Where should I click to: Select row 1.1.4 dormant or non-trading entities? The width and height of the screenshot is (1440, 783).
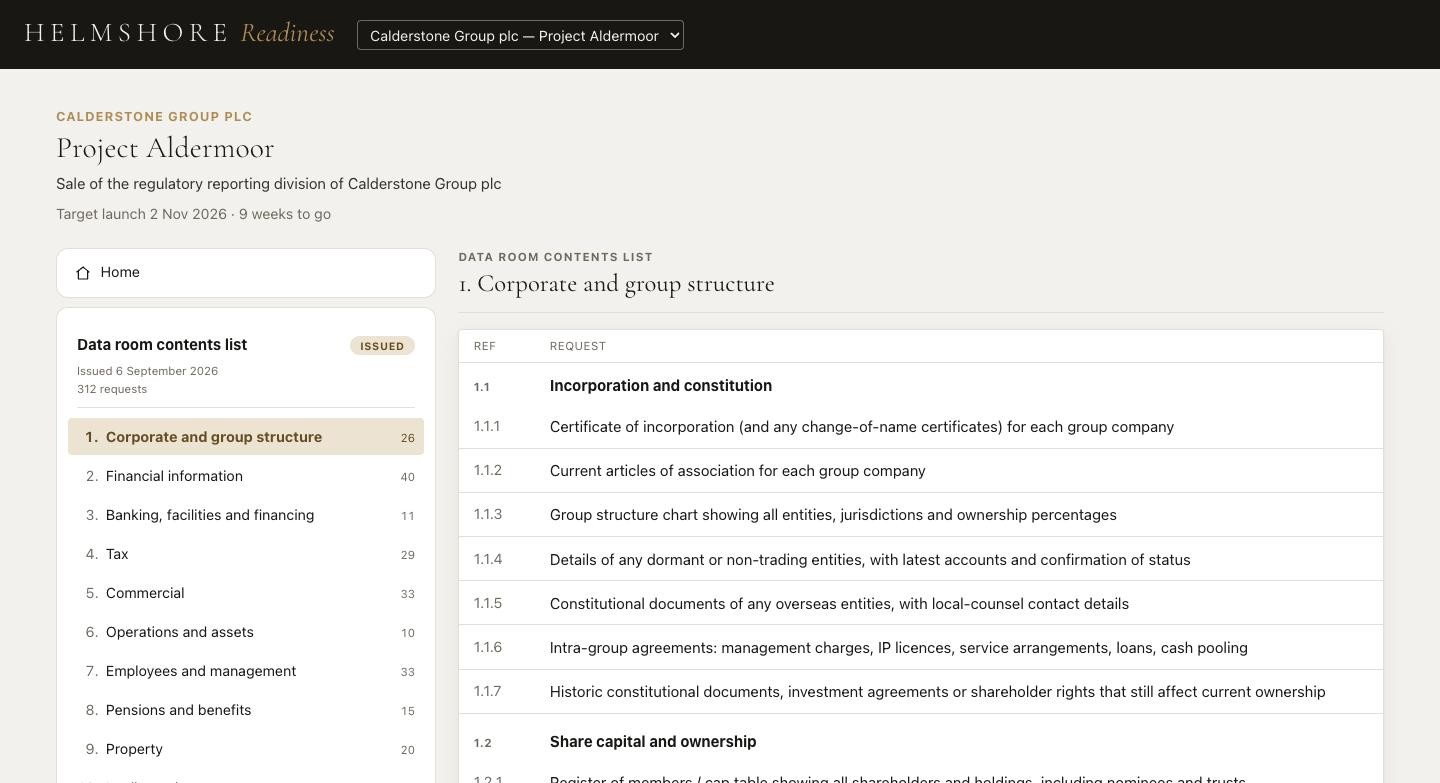click(921, 560)
